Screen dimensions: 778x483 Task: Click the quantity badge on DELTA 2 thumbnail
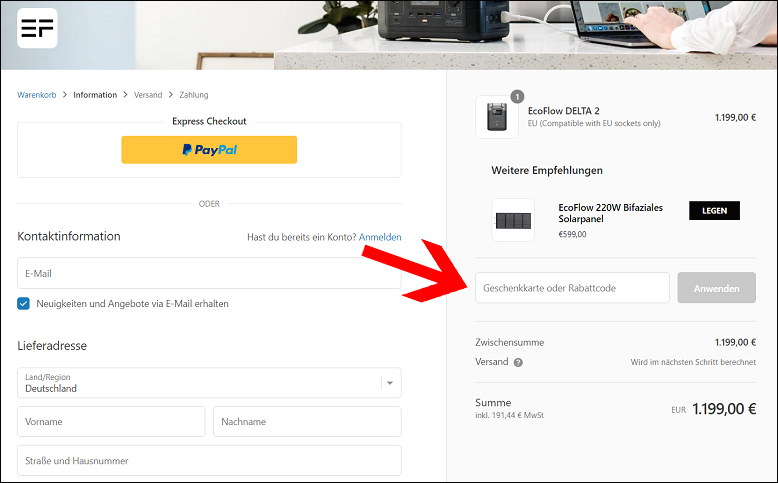coord(517,96)
